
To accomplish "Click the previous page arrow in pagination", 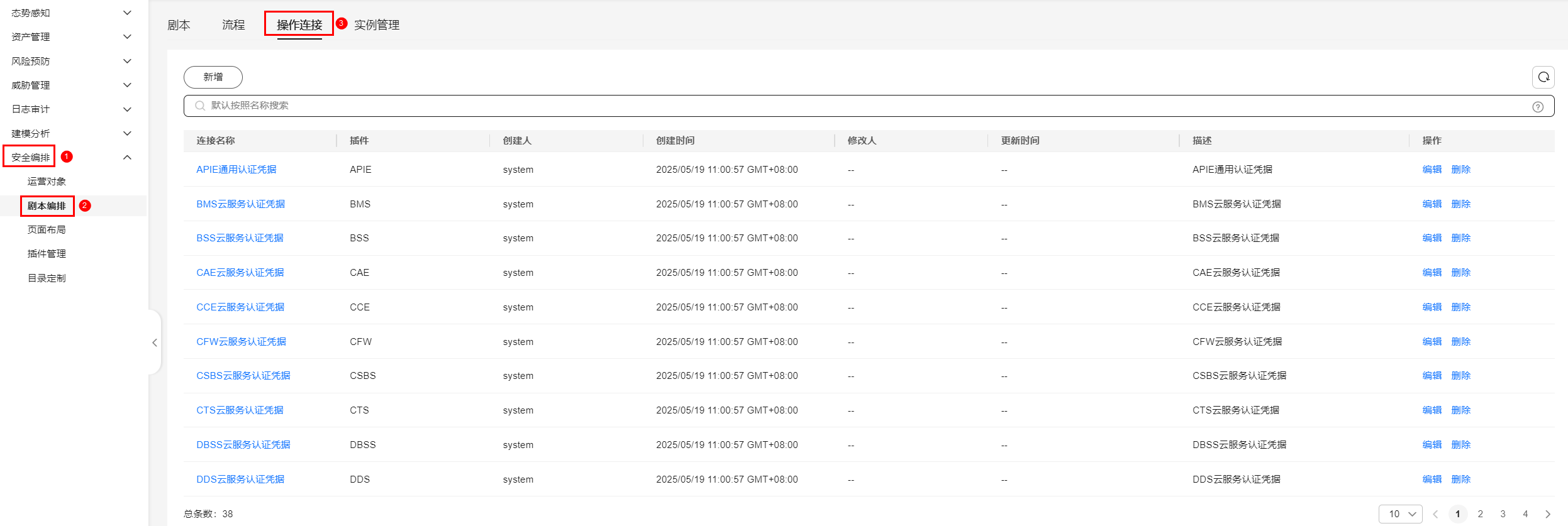I will pos(1435,514).
